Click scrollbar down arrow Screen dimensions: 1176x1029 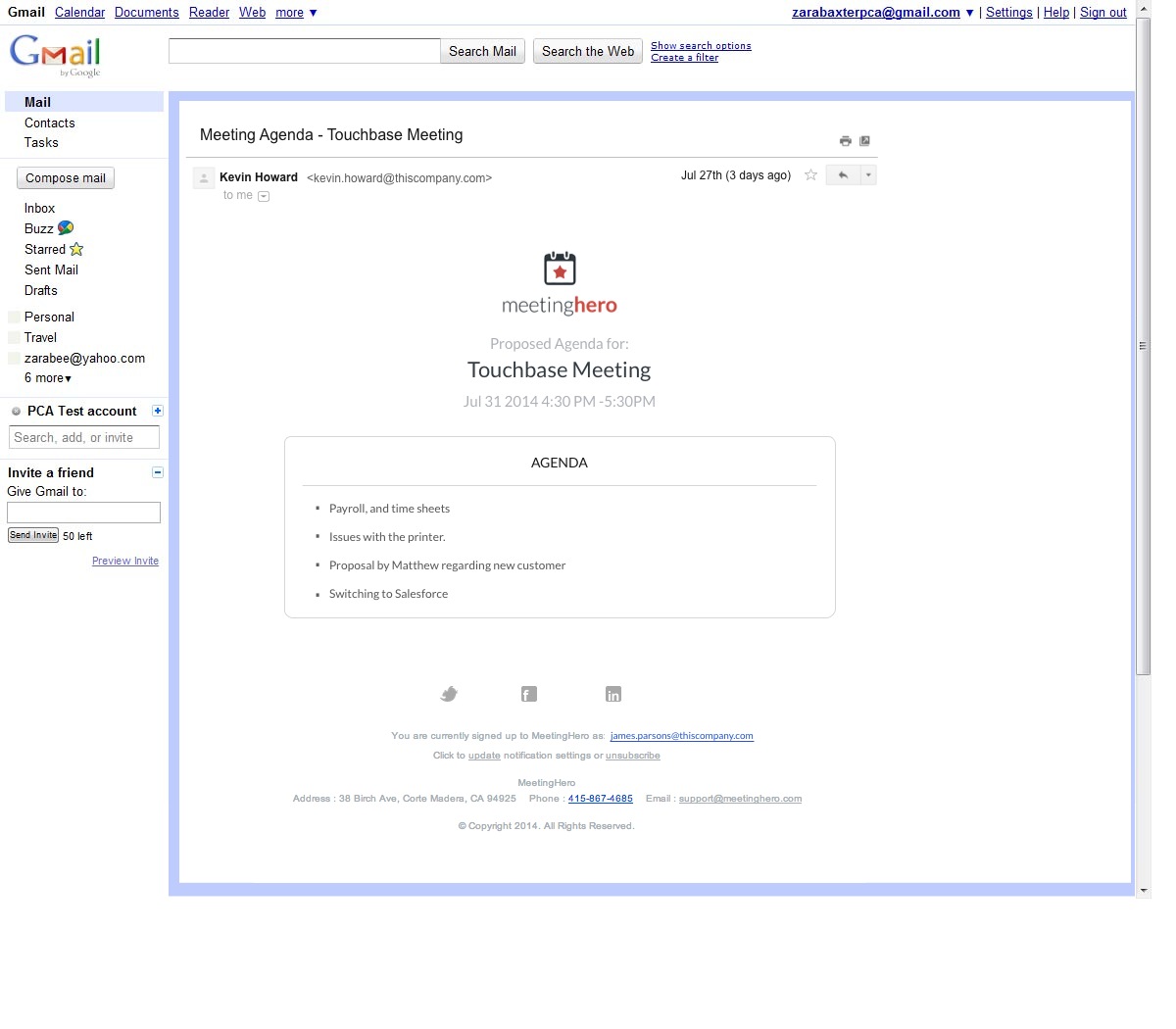pyautogui.click(x=1143, y=891)
